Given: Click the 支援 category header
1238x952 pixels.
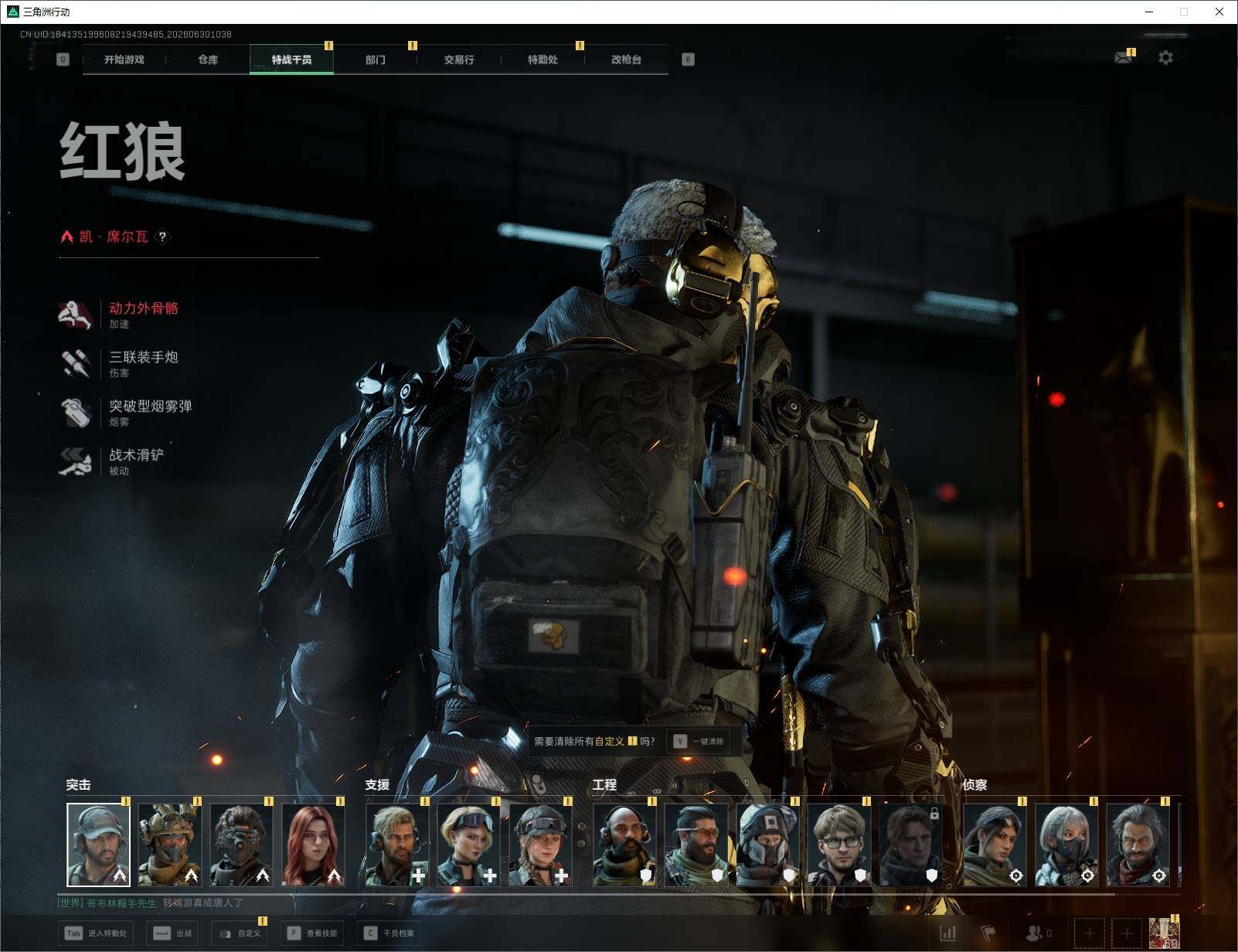Looking at the screenshot, I should 377,784.
